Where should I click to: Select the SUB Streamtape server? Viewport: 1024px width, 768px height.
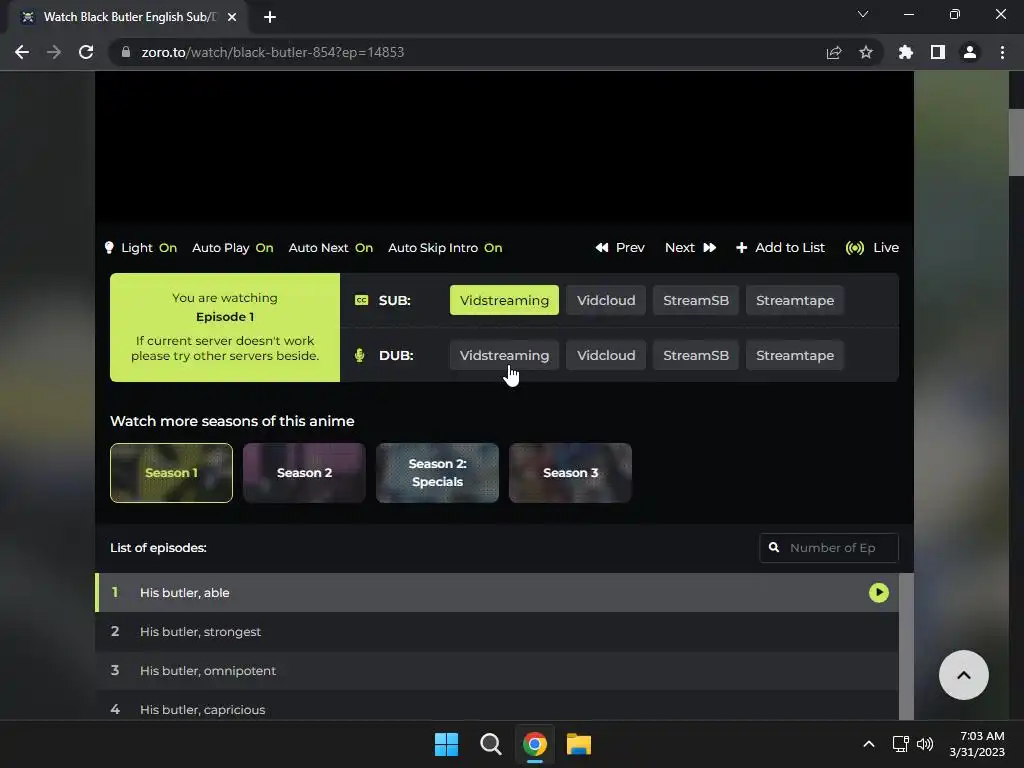tap(795, 300)
